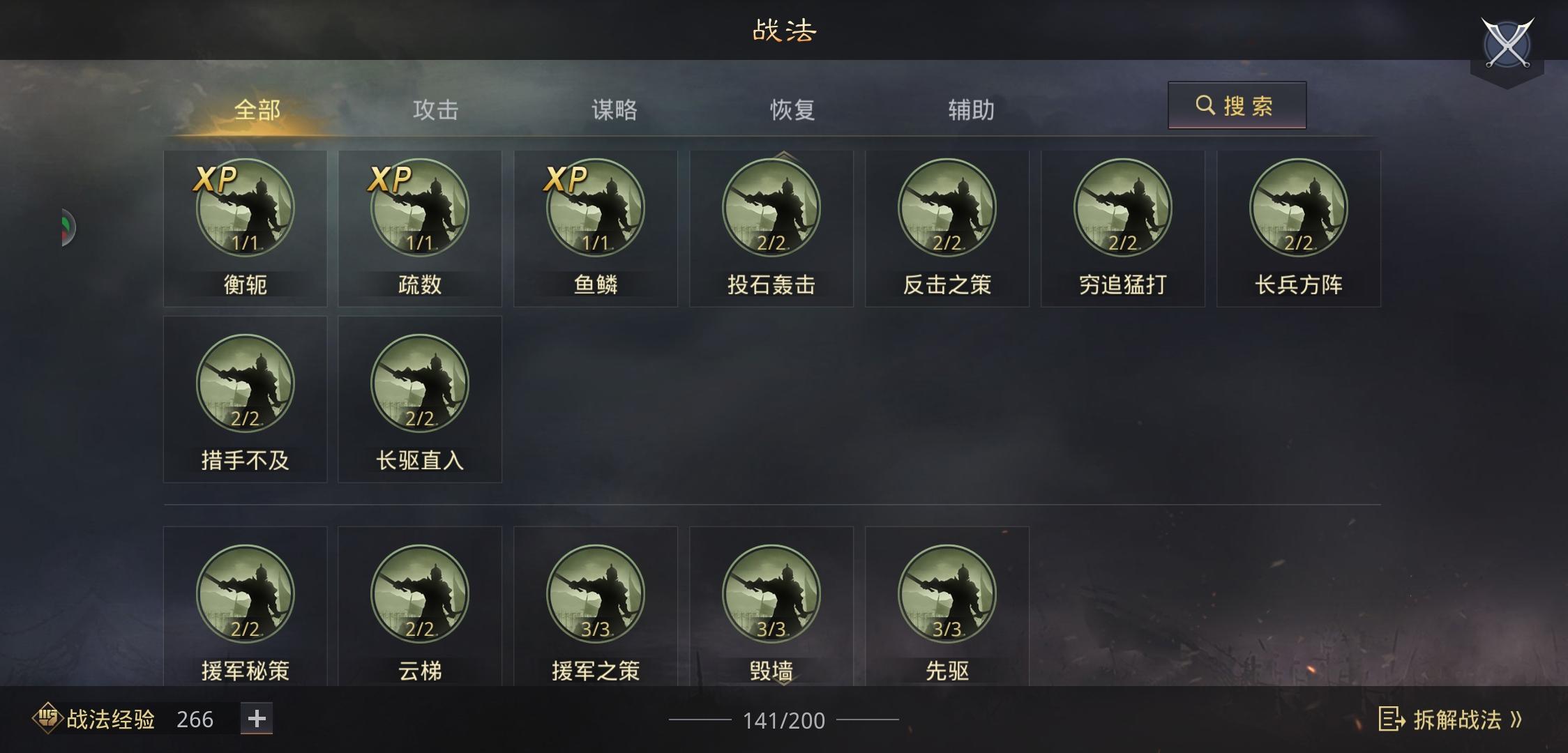This screenshot has width=1568, height=753.
Task: Choose the 鱼鳞 tactic icon
Action: tap(596, 208)
